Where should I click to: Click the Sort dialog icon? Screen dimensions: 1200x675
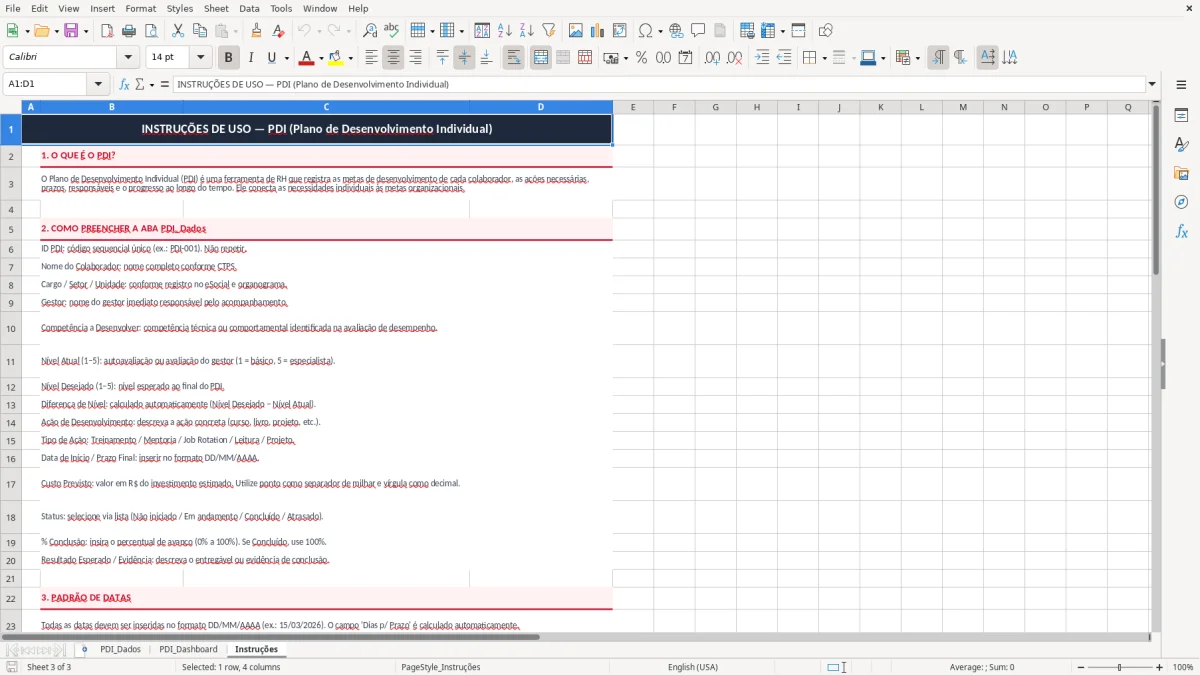click(482, 31)
